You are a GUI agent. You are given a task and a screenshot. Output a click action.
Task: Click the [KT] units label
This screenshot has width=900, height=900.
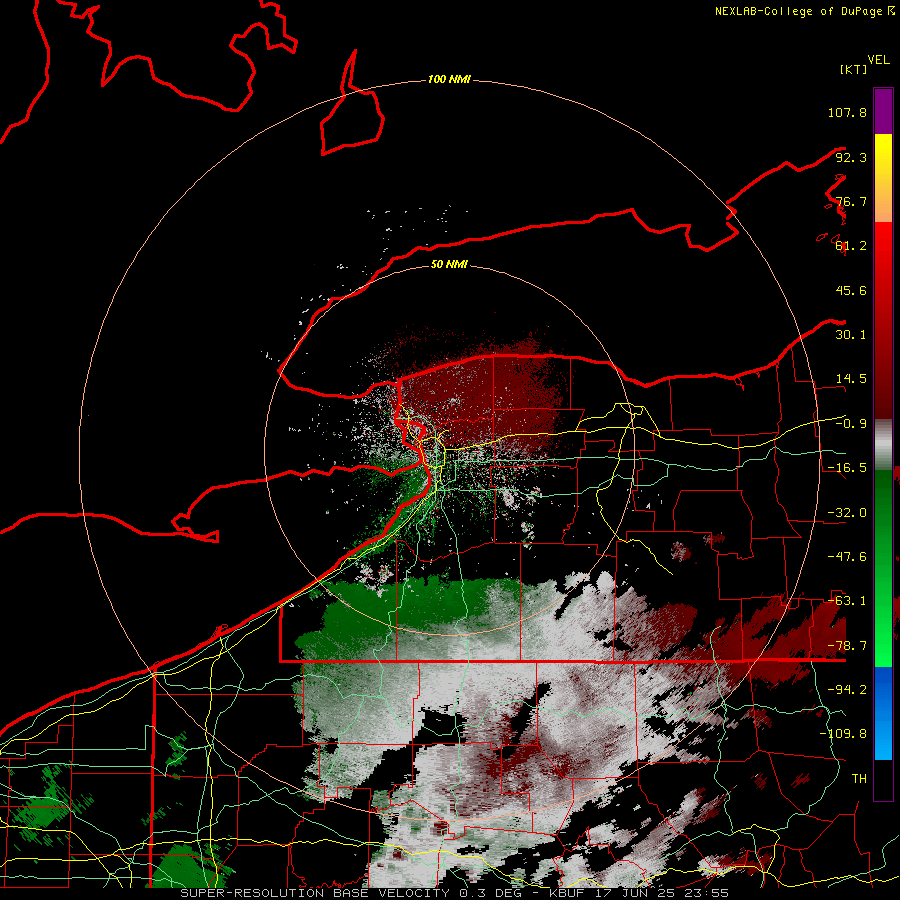click(853, 69)
